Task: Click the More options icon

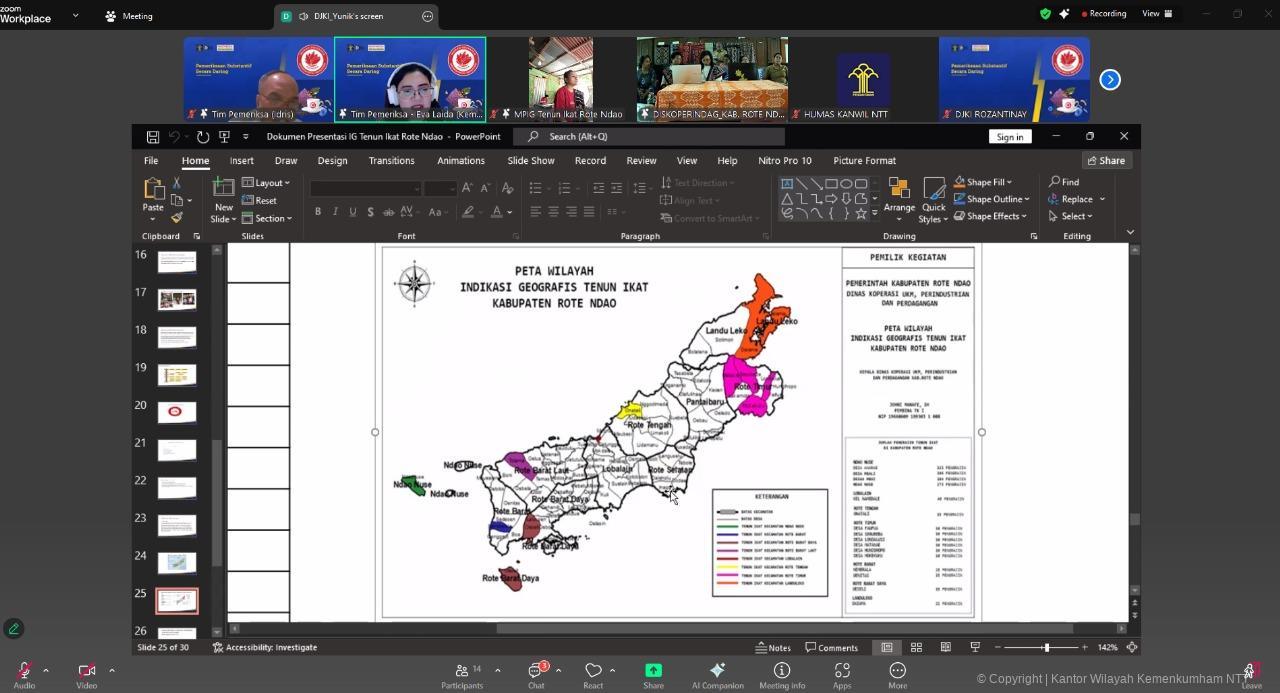Action: click(x=897, y=671)
